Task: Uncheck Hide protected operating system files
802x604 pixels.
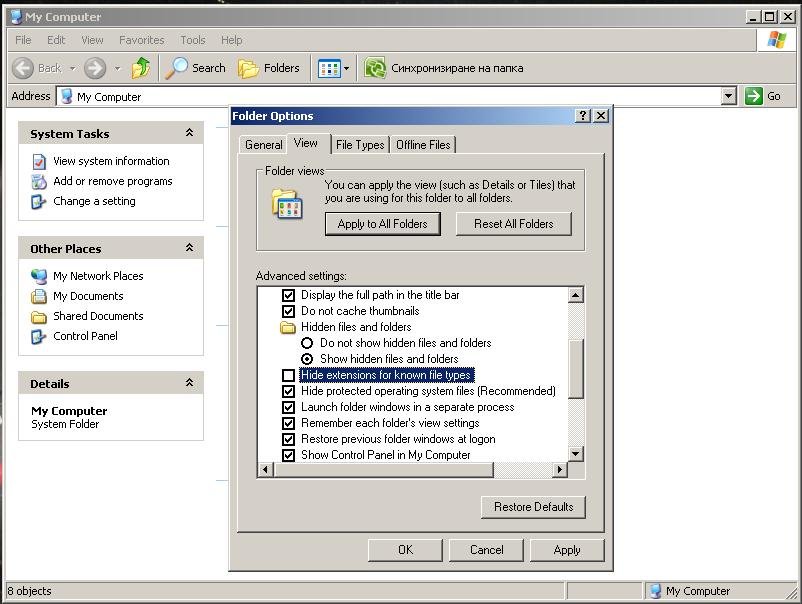Action: [x=288, y=391]
